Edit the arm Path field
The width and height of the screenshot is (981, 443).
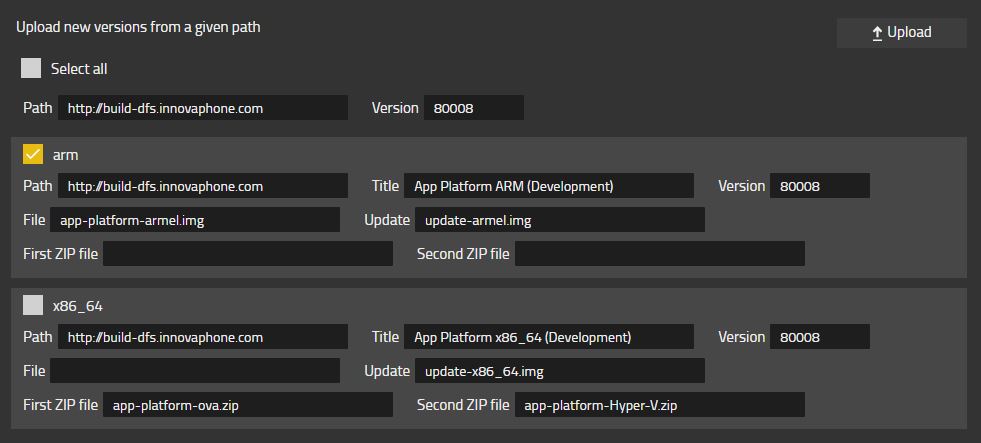(203, 186)
